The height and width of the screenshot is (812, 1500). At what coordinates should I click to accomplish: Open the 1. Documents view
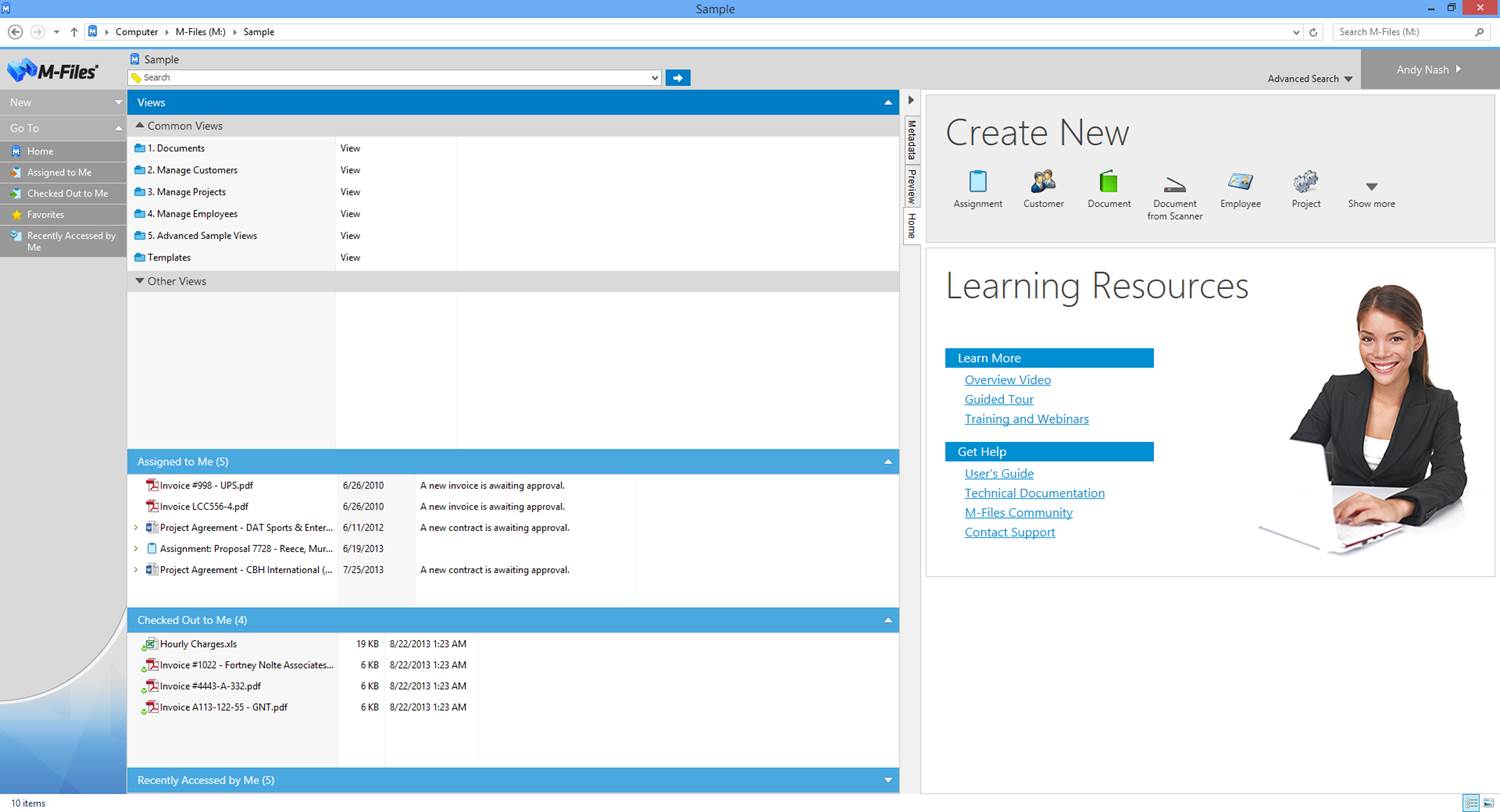pyautogui.click(x=176, y=148)
